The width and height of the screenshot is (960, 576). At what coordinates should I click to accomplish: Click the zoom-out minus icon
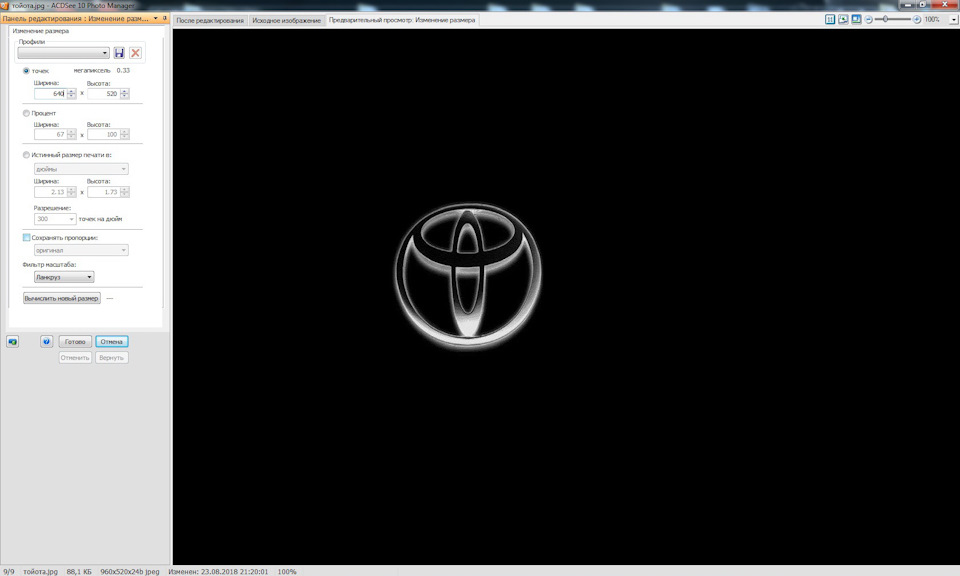868,20
